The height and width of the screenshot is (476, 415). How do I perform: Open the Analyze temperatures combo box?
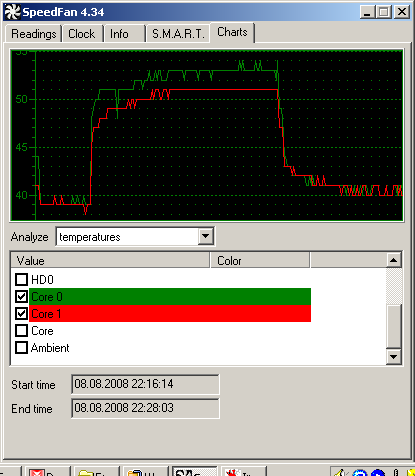point(135,237)
